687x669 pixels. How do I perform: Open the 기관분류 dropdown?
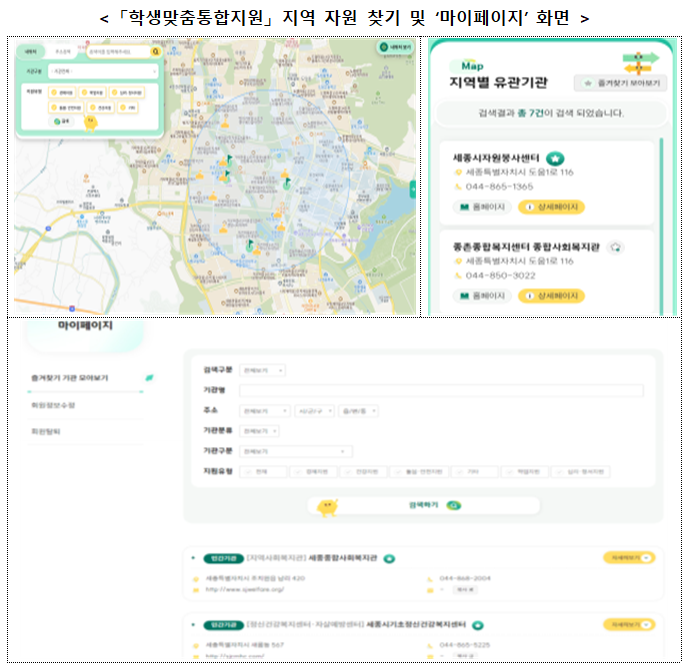pyautogui.click(x=259, y=431)
